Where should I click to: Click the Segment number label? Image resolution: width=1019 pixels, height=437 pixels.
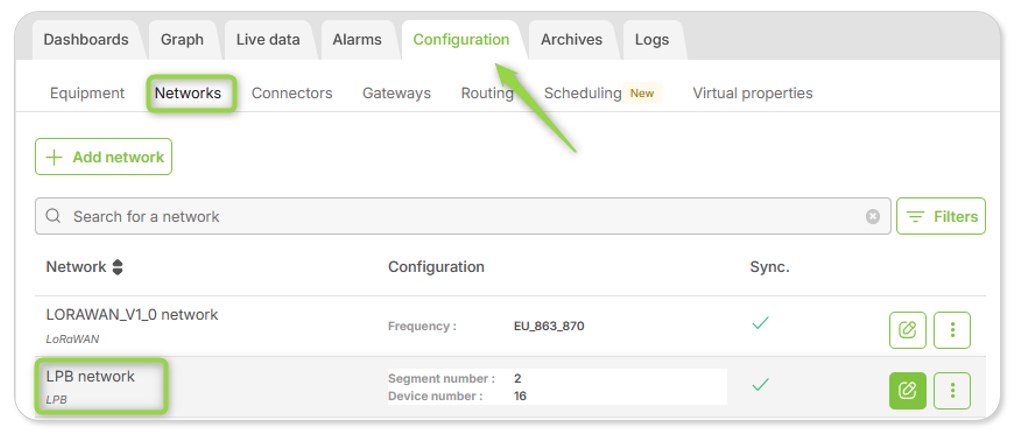tap(441, 378)
